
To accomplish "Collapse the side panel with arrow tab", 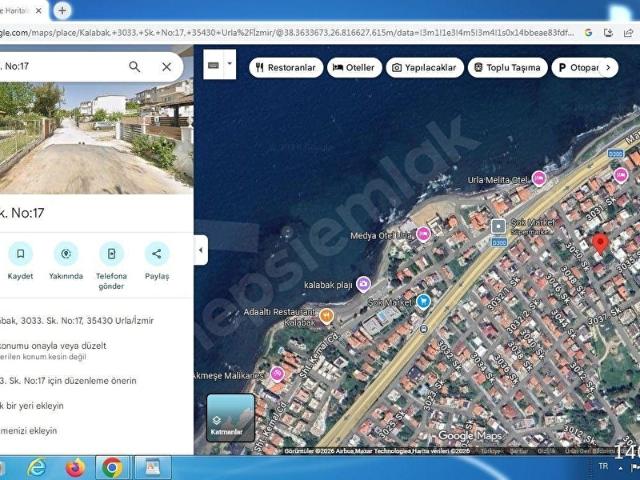I will point(200,250).
